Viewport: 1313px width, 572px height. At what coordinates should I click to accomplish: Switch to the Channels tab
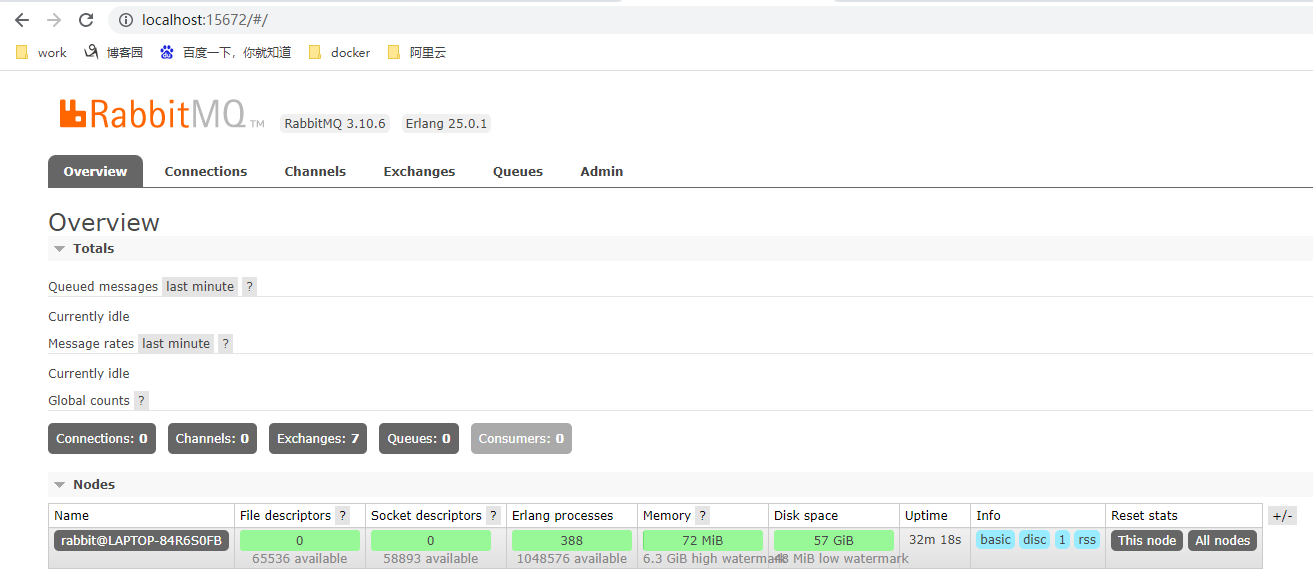tap(315, 171)
